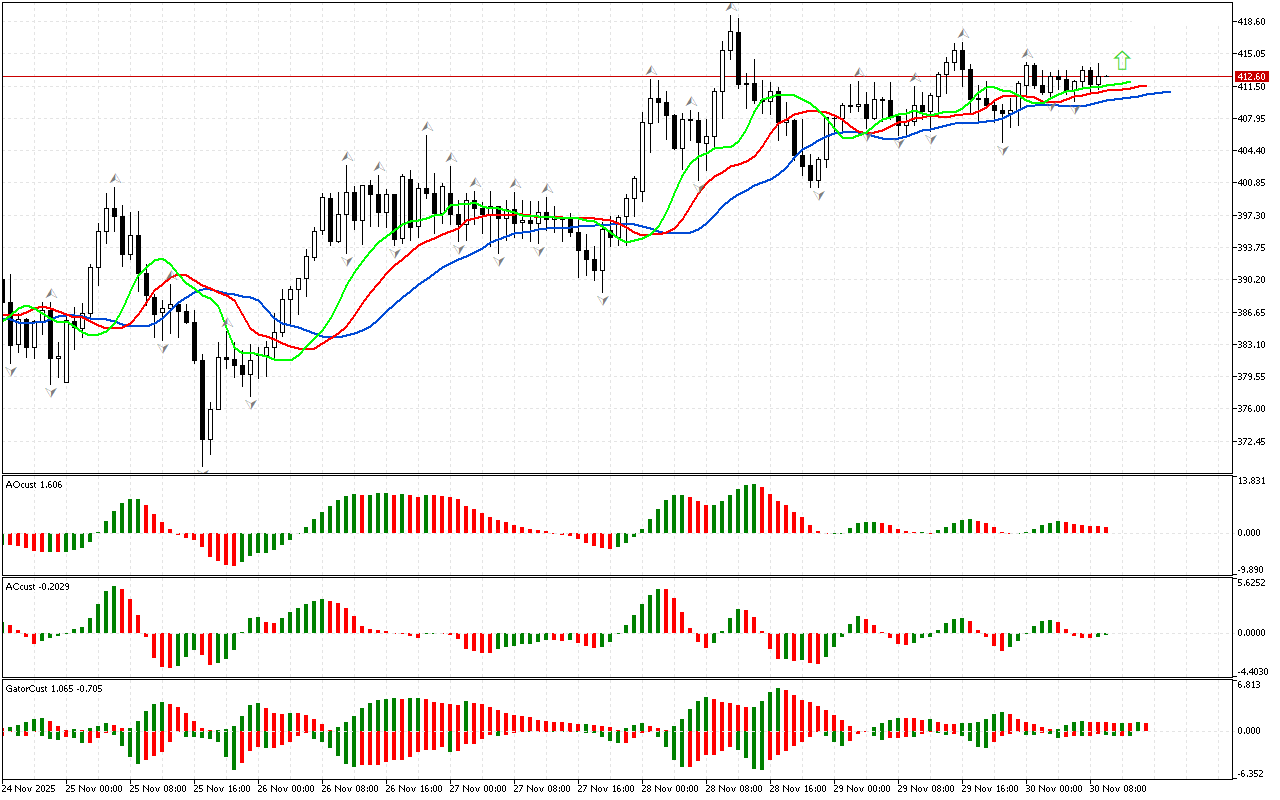
Task: Click the ACcust -0.2029 indicator label
Action: tap(37, 586)
